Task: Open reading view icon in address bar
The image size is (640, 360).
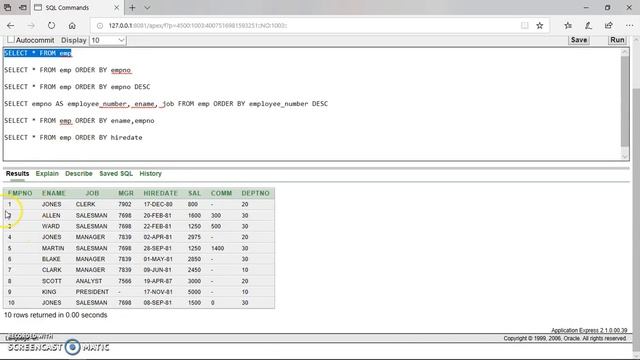Action: point(524,26)
